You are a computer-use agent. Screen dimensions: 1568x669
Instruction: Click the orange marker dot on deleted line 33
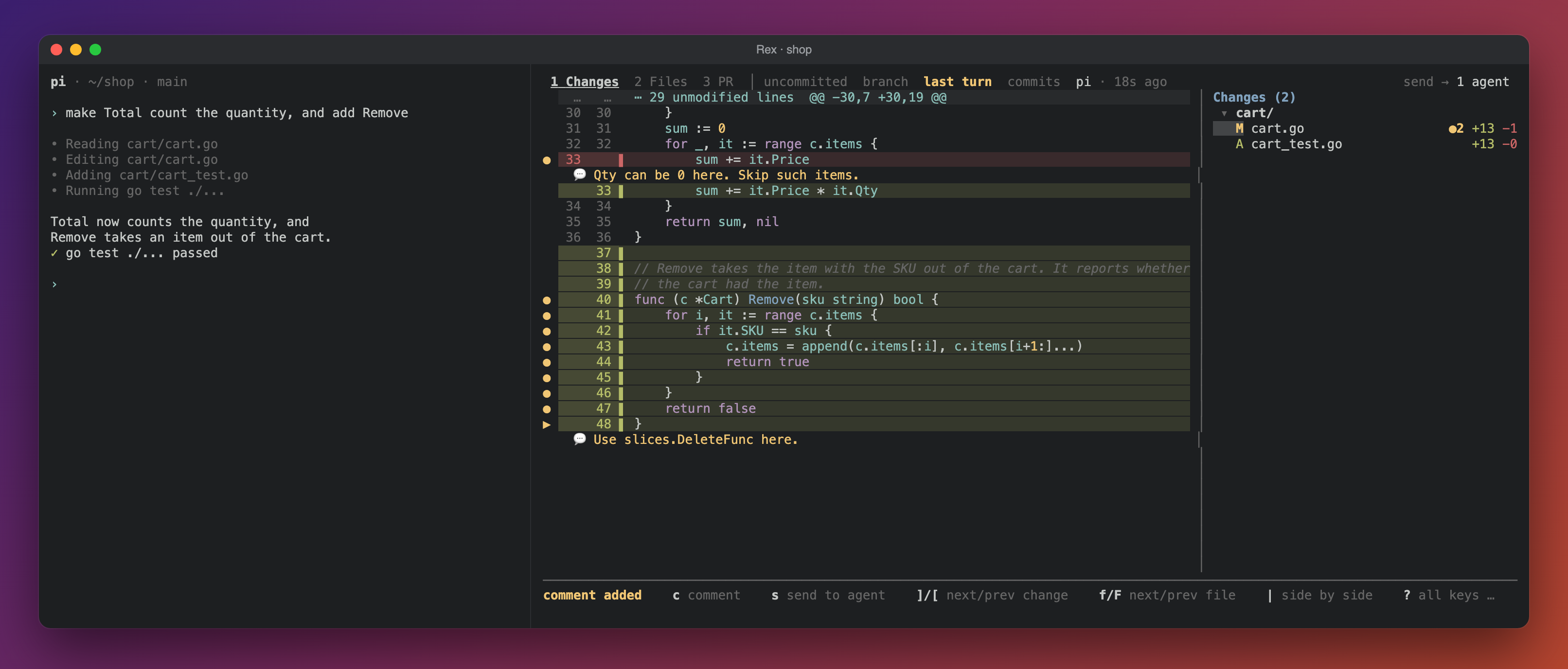[x=547, y=160]
